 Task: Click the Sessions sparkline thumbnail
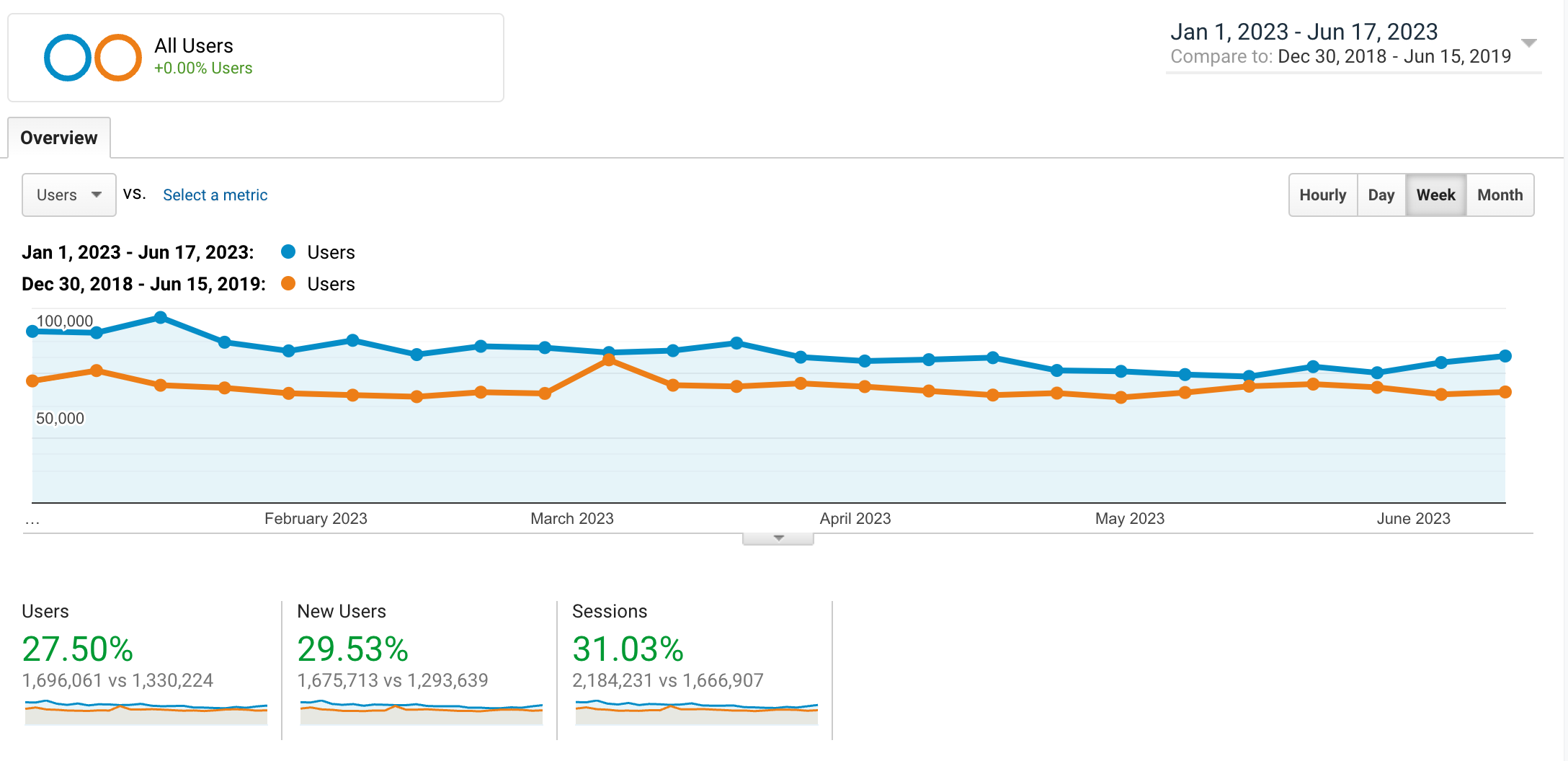click(696, 711)
